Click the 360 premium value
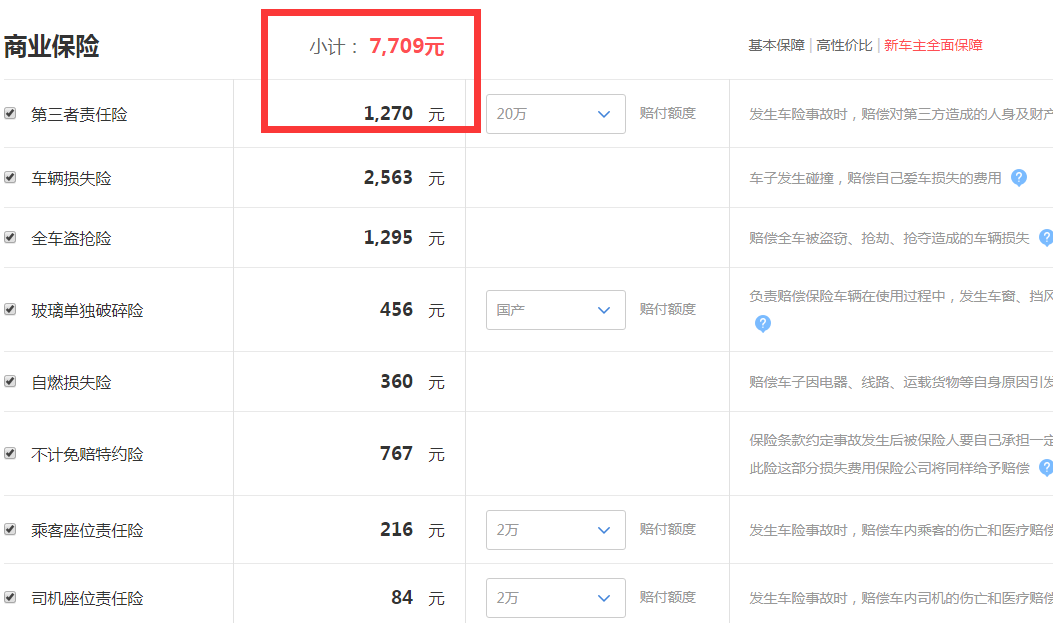Screen dimensions: 1053x623 click(396, 381)
